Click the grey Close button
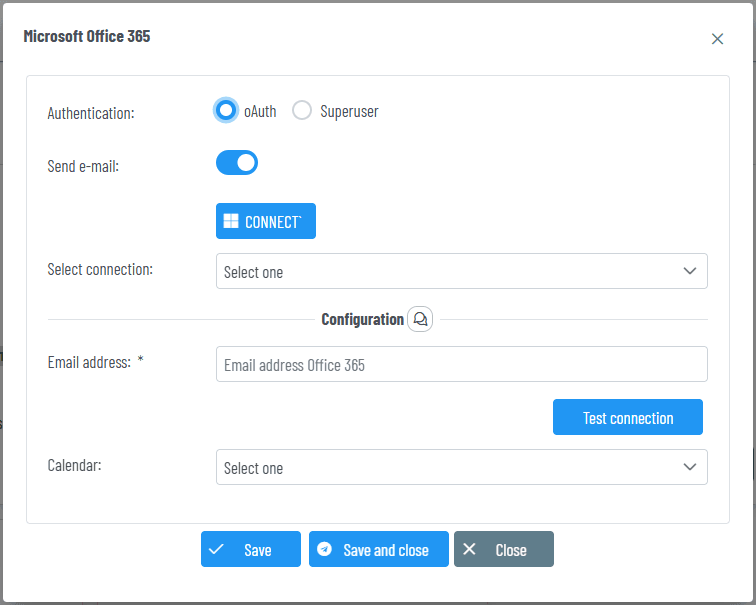The image size is (756, 605). coord(503,549)
